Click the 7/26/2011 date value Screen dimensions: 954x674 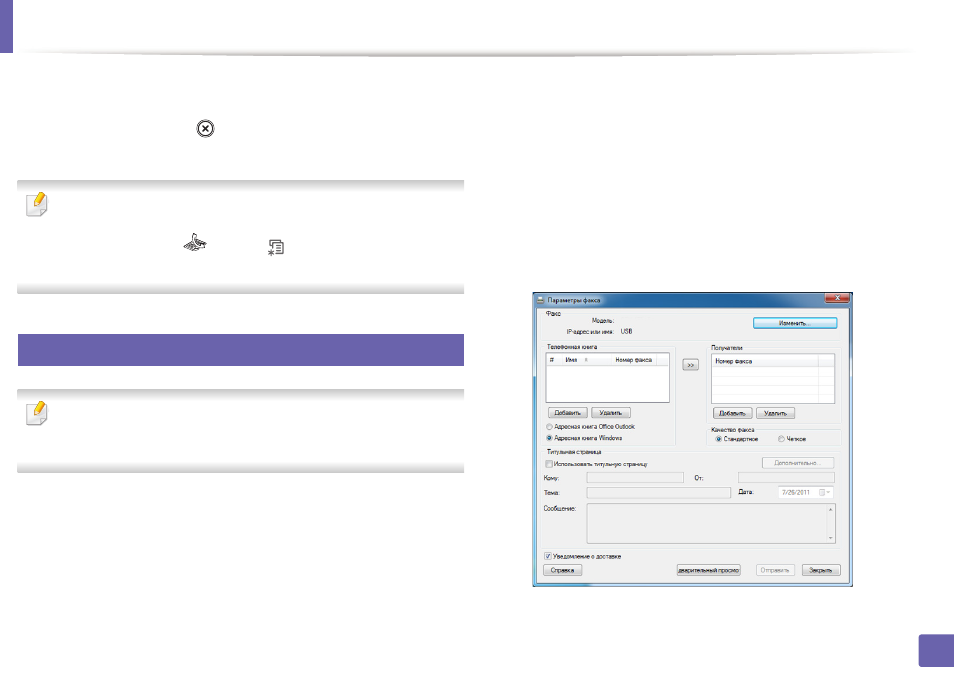coord(796,493)
